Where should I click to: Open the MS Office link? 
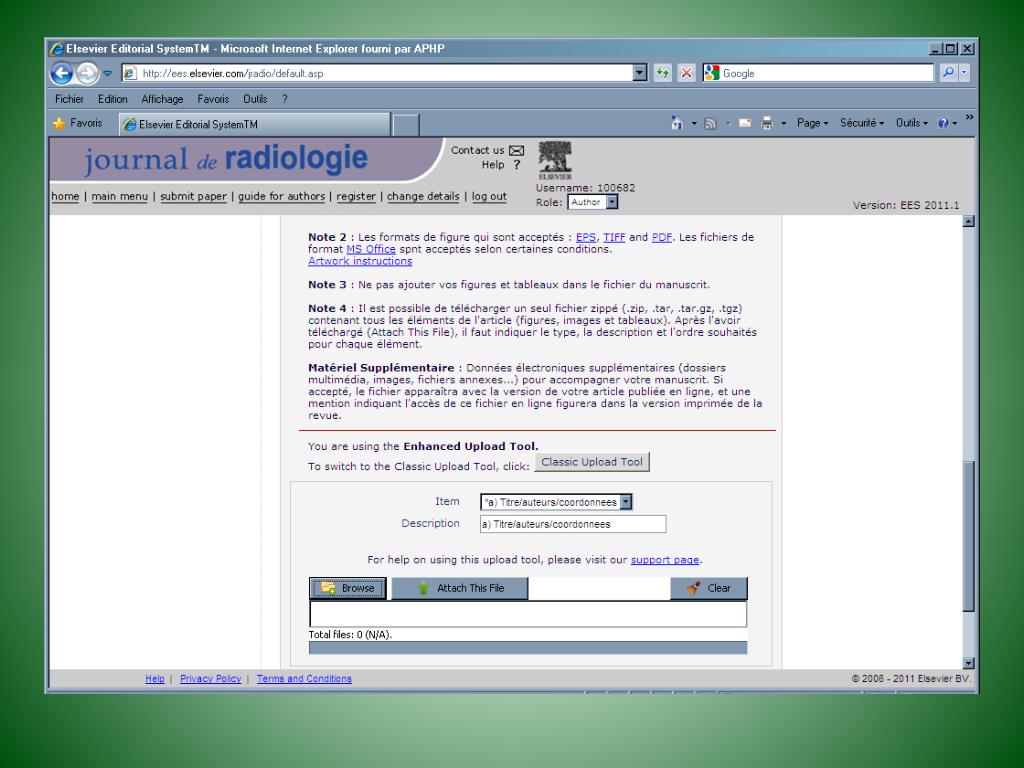tap(371, 249)
